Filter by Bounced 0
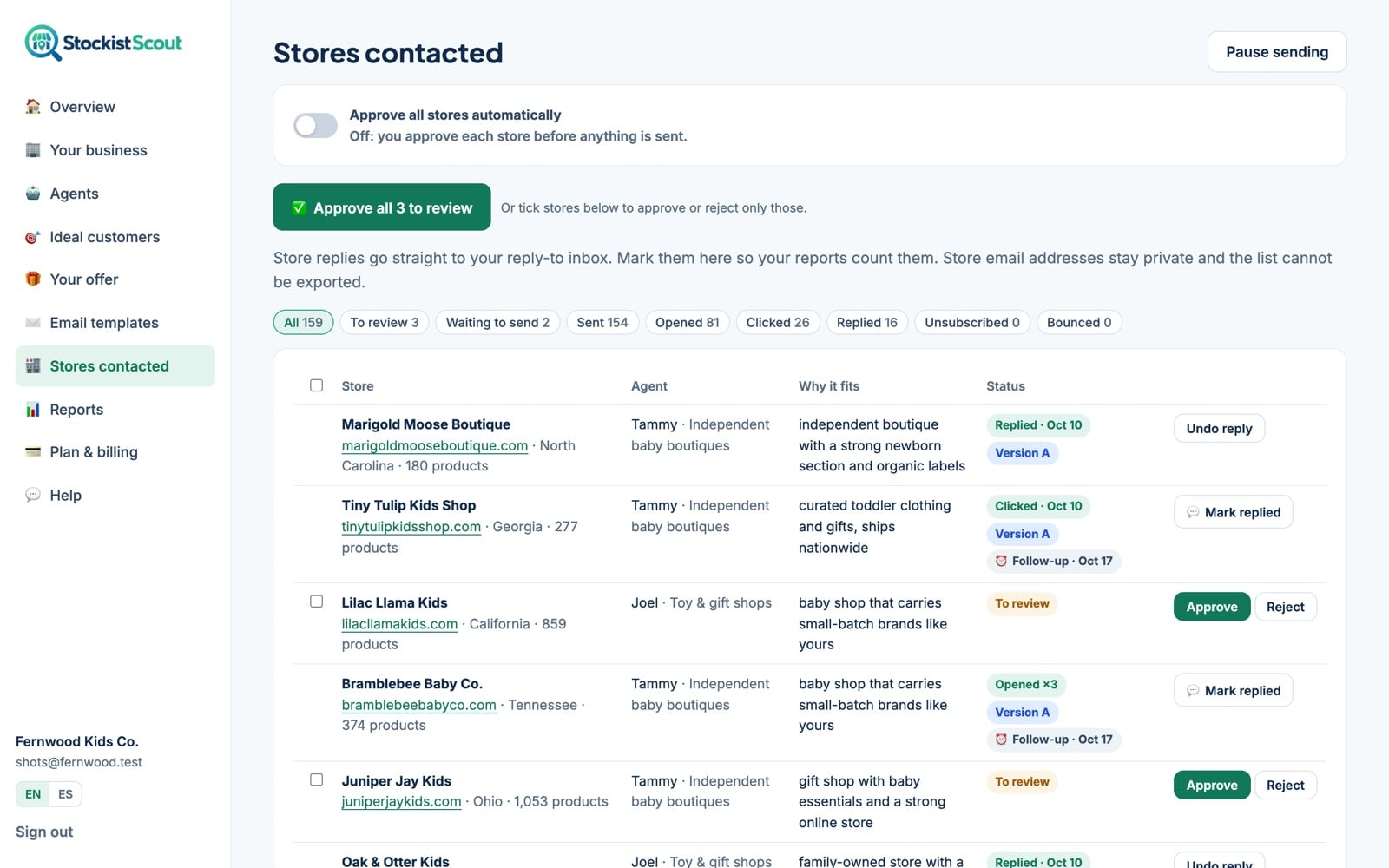 pos(1079,322)
